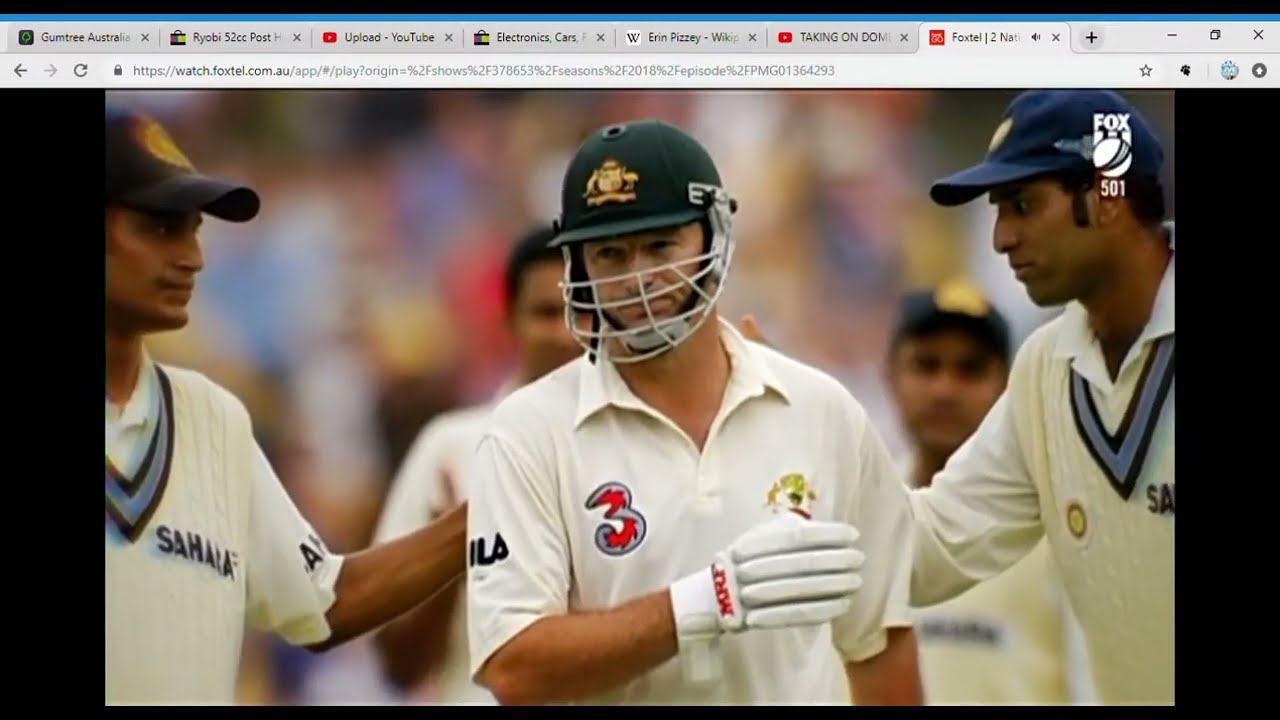Minimize the browser window
The height and width of the screenshot is (720, 1280).
click(x=1172, y=35)
